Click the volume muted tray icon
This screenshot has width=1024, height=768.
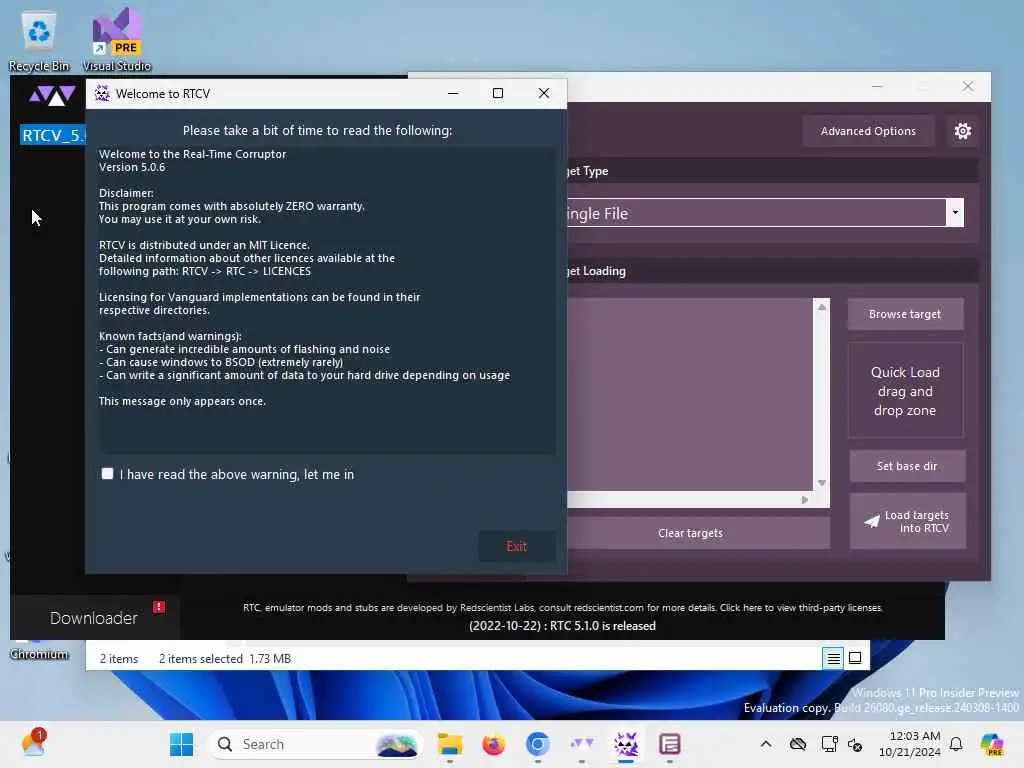(x=855, y=744)
